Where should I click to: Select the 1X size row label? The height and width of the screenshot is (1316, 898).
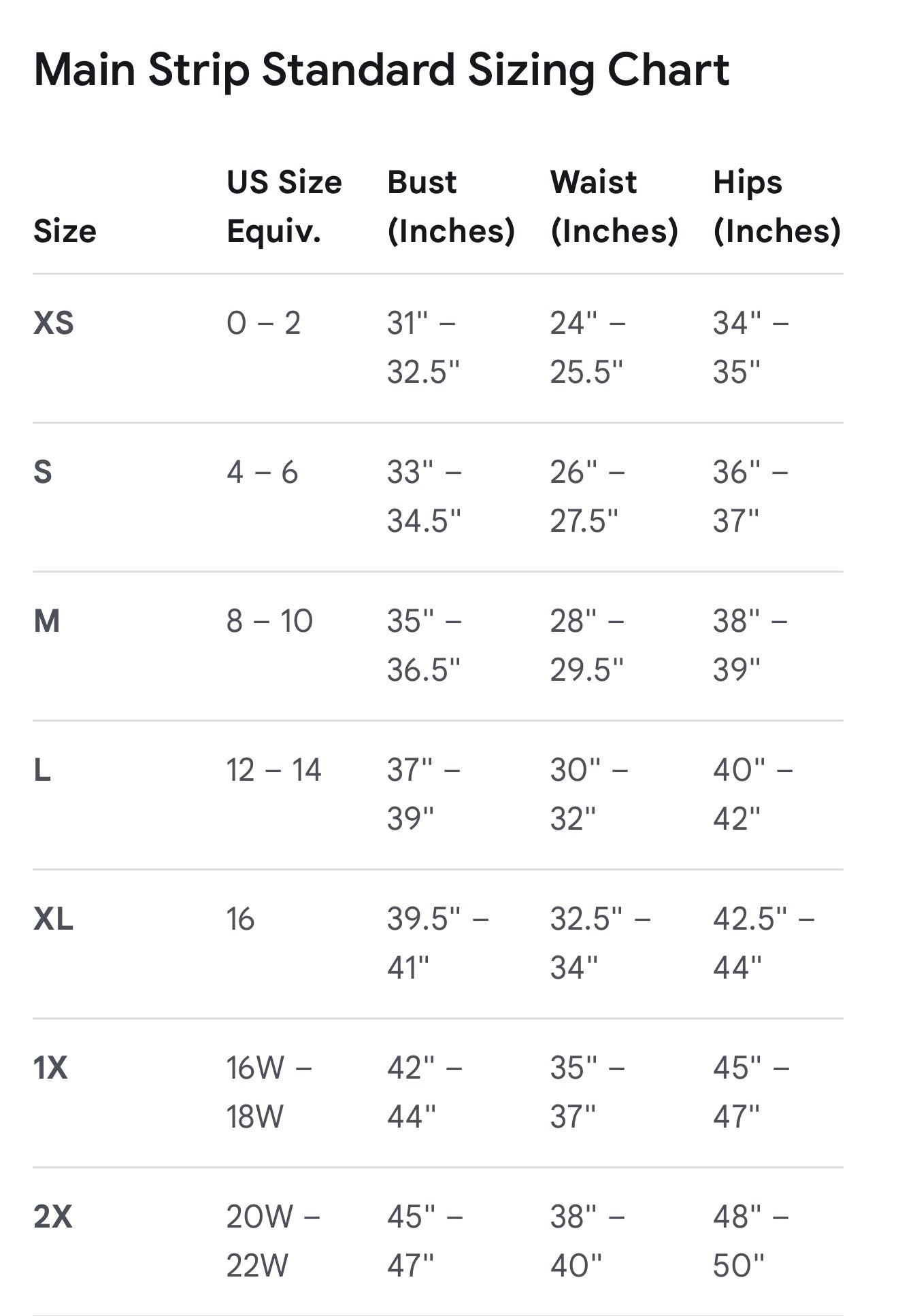pos(50,1068)
